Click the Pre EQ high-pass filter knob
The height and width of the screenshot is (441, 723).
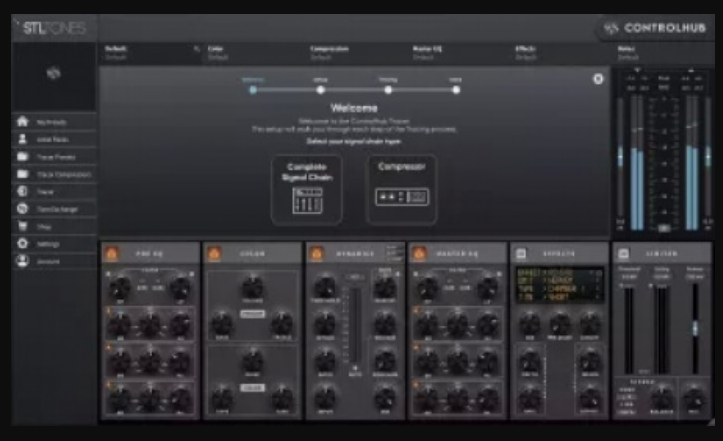tap(119, 288)
